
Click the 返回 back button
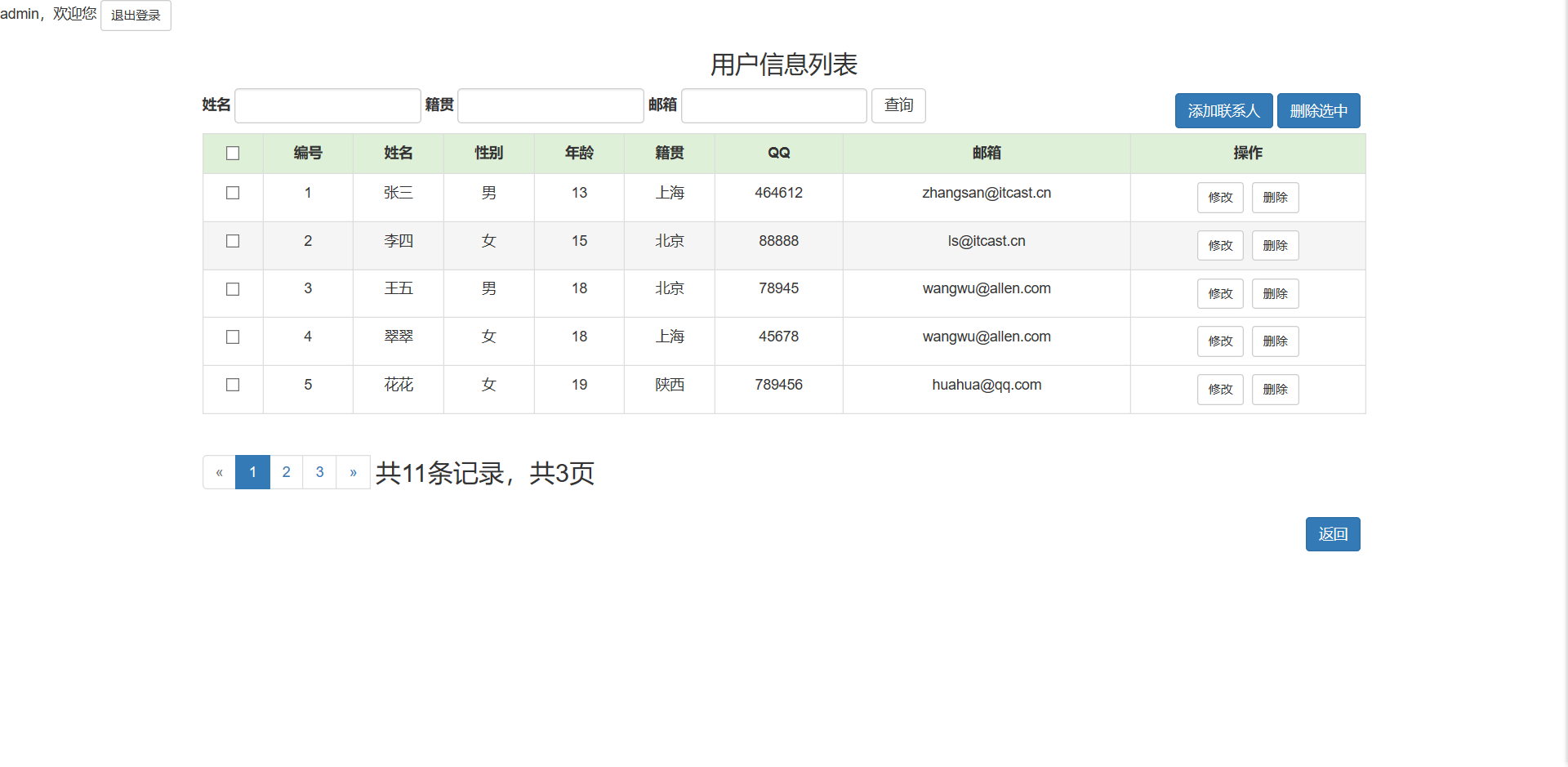click(1332, 534)
